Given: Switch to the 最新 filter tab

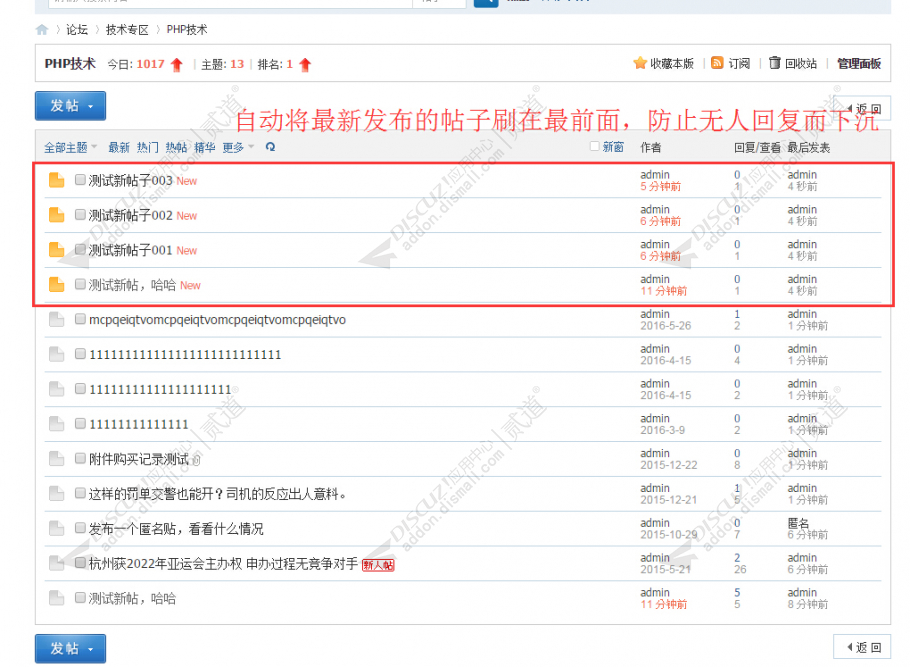Looking at the screenshot, I should (x=119, y=147).
